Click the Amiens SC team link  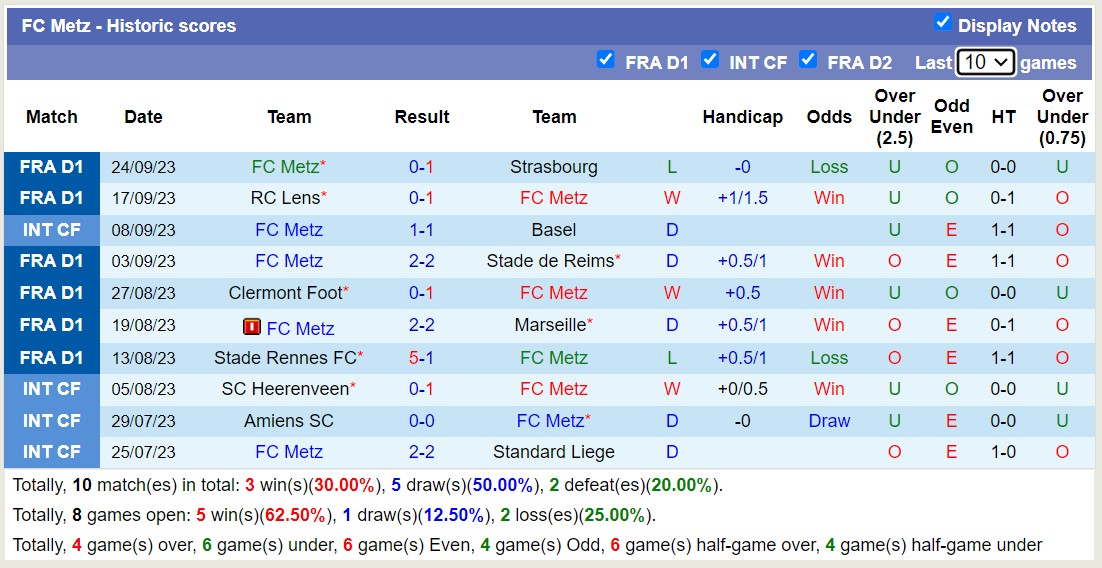click(x=289, y=421)
